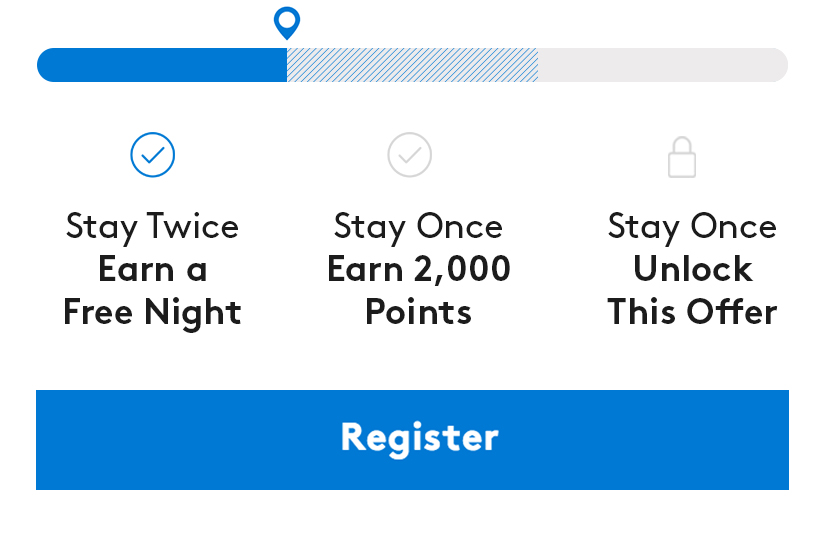This screenshot has height=550, width=828.
Task: Click the blue location pin marker
Action: coord(287,21)
